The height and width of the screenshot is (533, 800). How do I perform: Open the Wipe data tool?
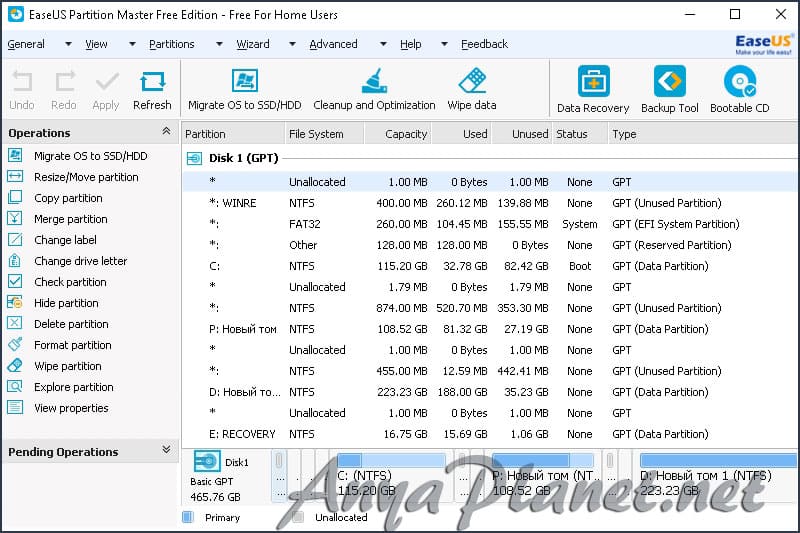[x=472, y=90]
